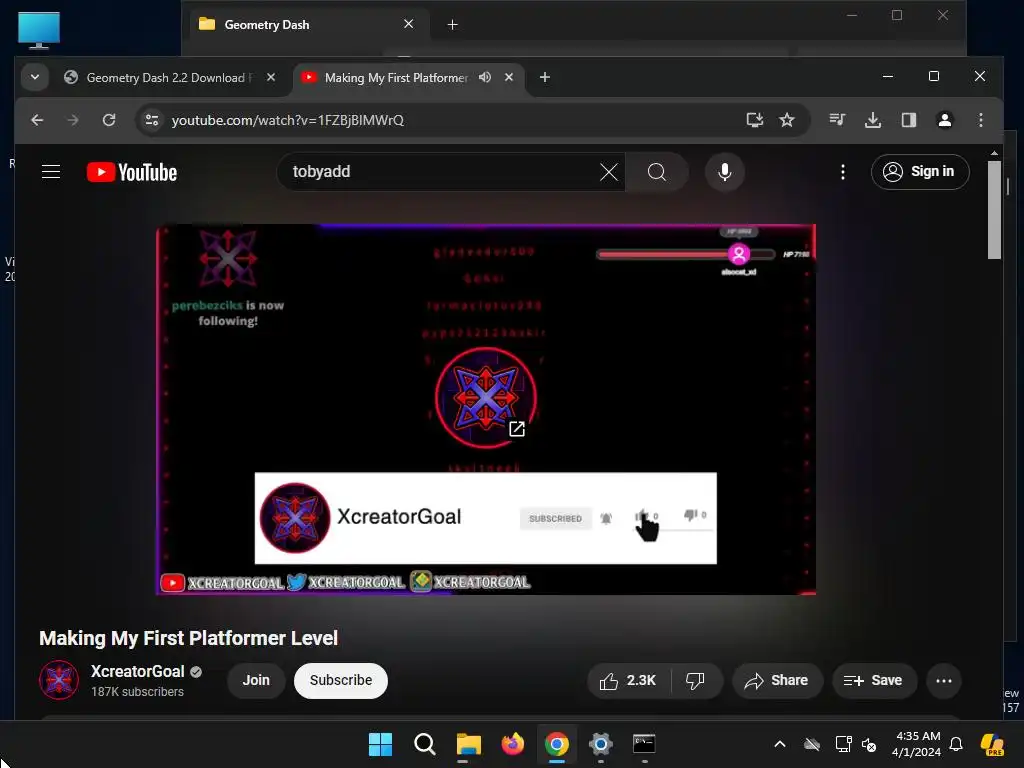1024x768 pixels.
Task: Open a new Chrome tab
Action: click(545, 78)
